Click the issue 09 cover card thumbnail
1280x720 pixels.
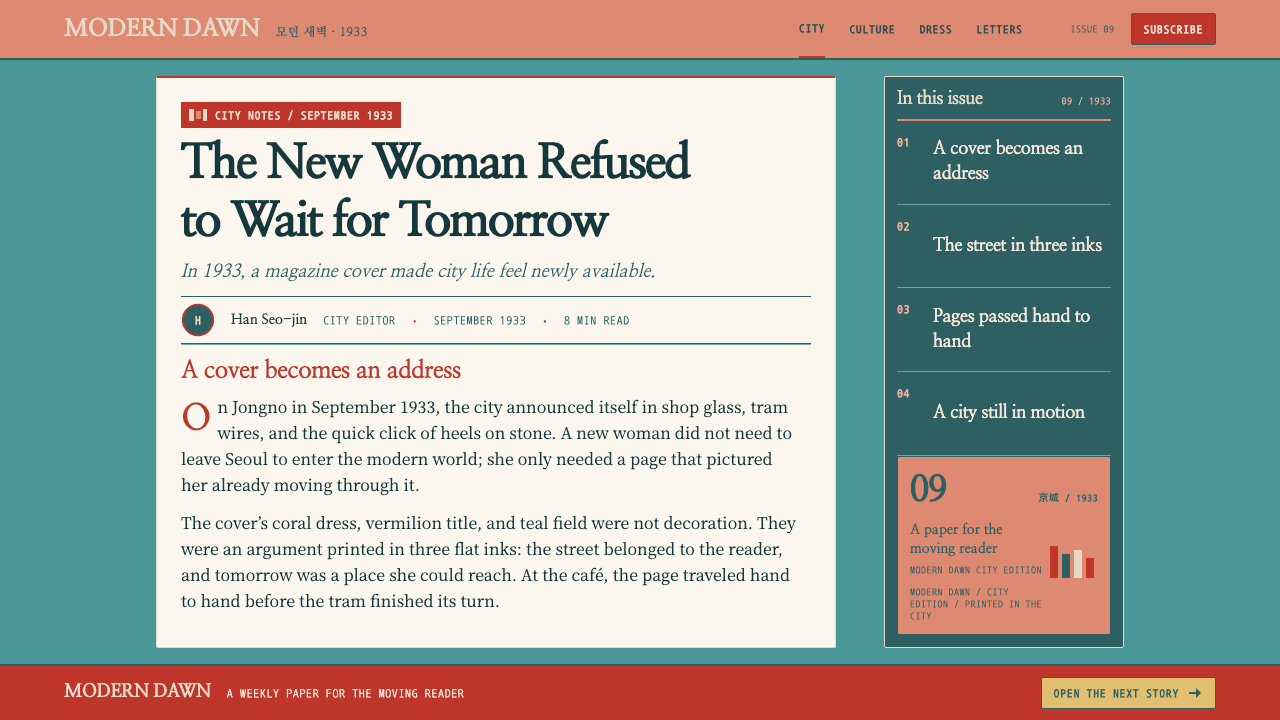click(x=1004, y=545)
